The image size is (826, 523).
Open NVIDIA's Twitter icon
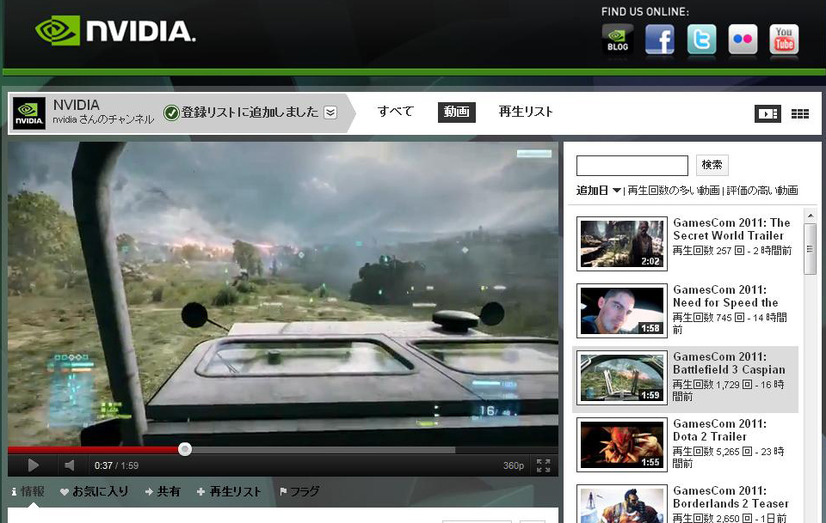tap(702, 39)
